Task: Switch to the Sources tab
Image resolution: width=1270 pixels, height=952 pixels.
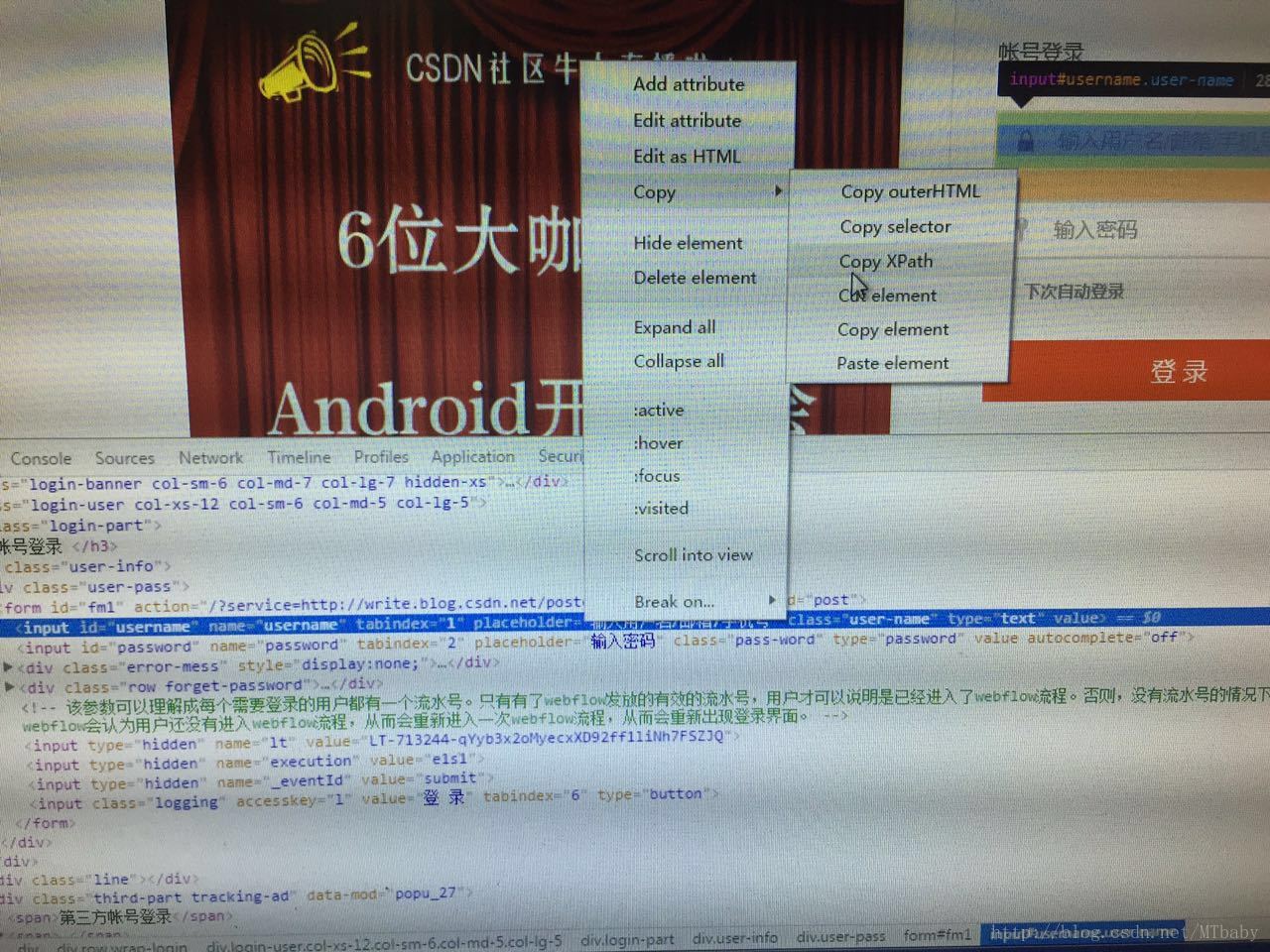Action: [x=125, y=458]
